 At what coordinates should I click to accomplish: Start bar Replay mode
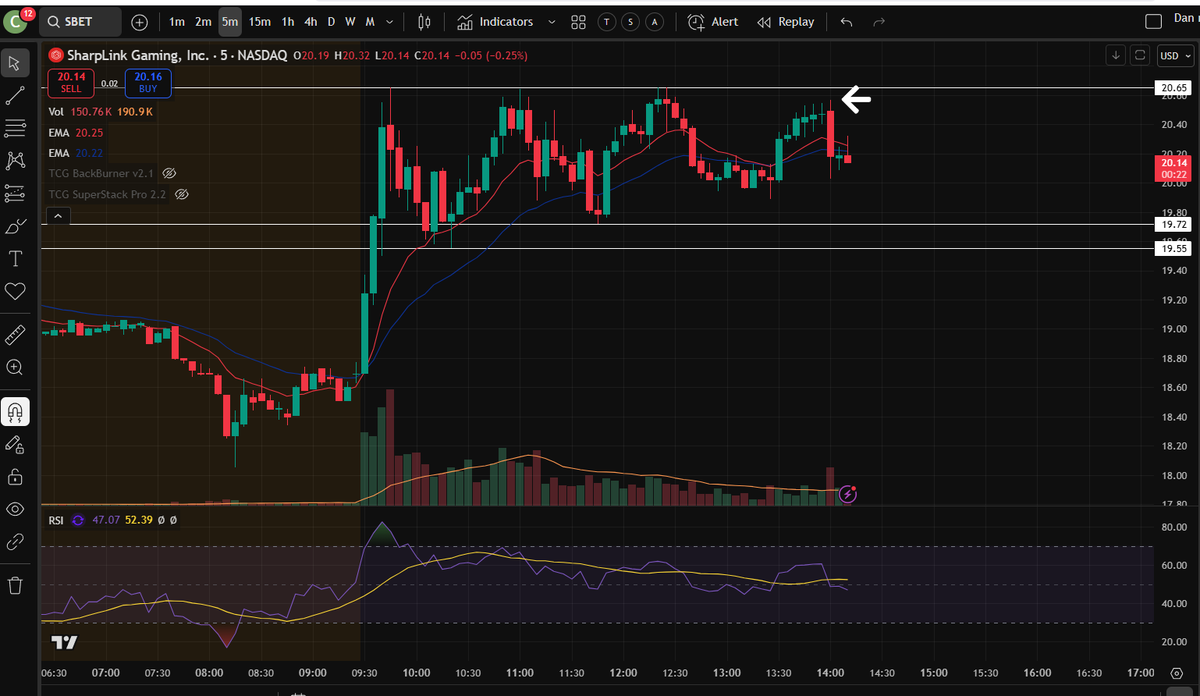786,21
